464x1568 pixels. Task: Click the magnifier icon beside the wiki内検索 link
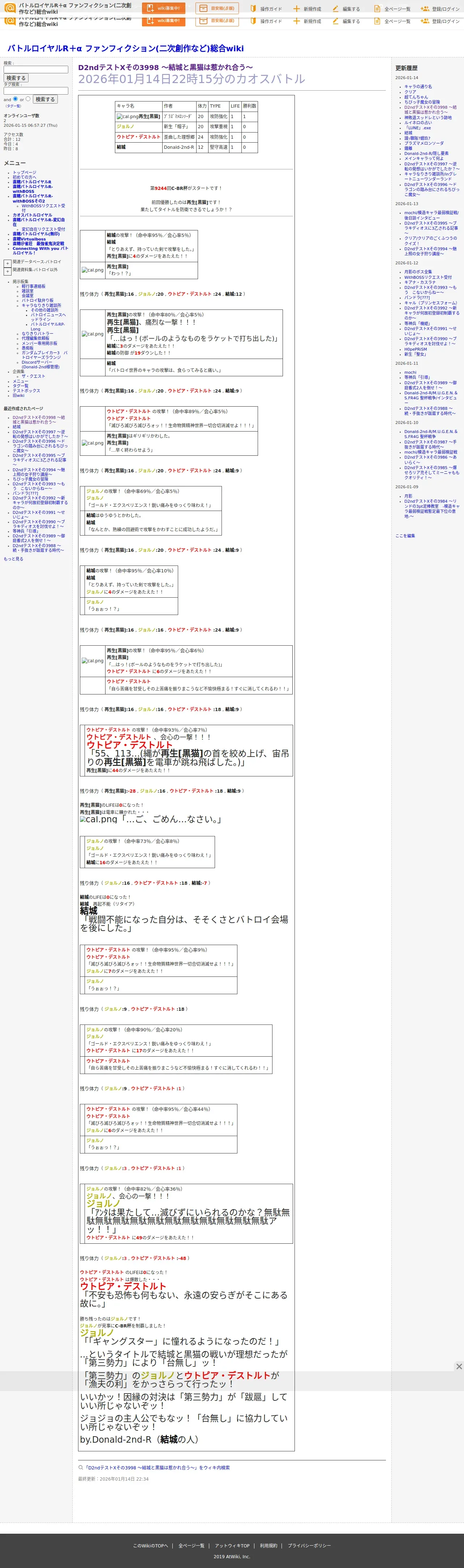click(80, 1468)
